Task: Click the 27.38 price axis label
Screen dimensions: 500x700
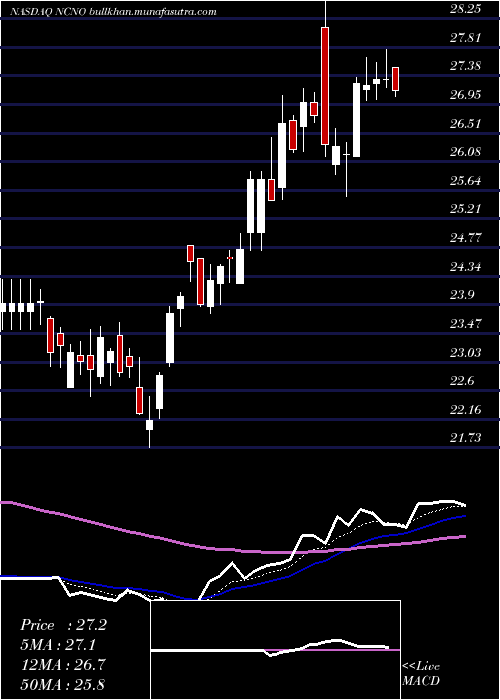Action: pos(465,66)
